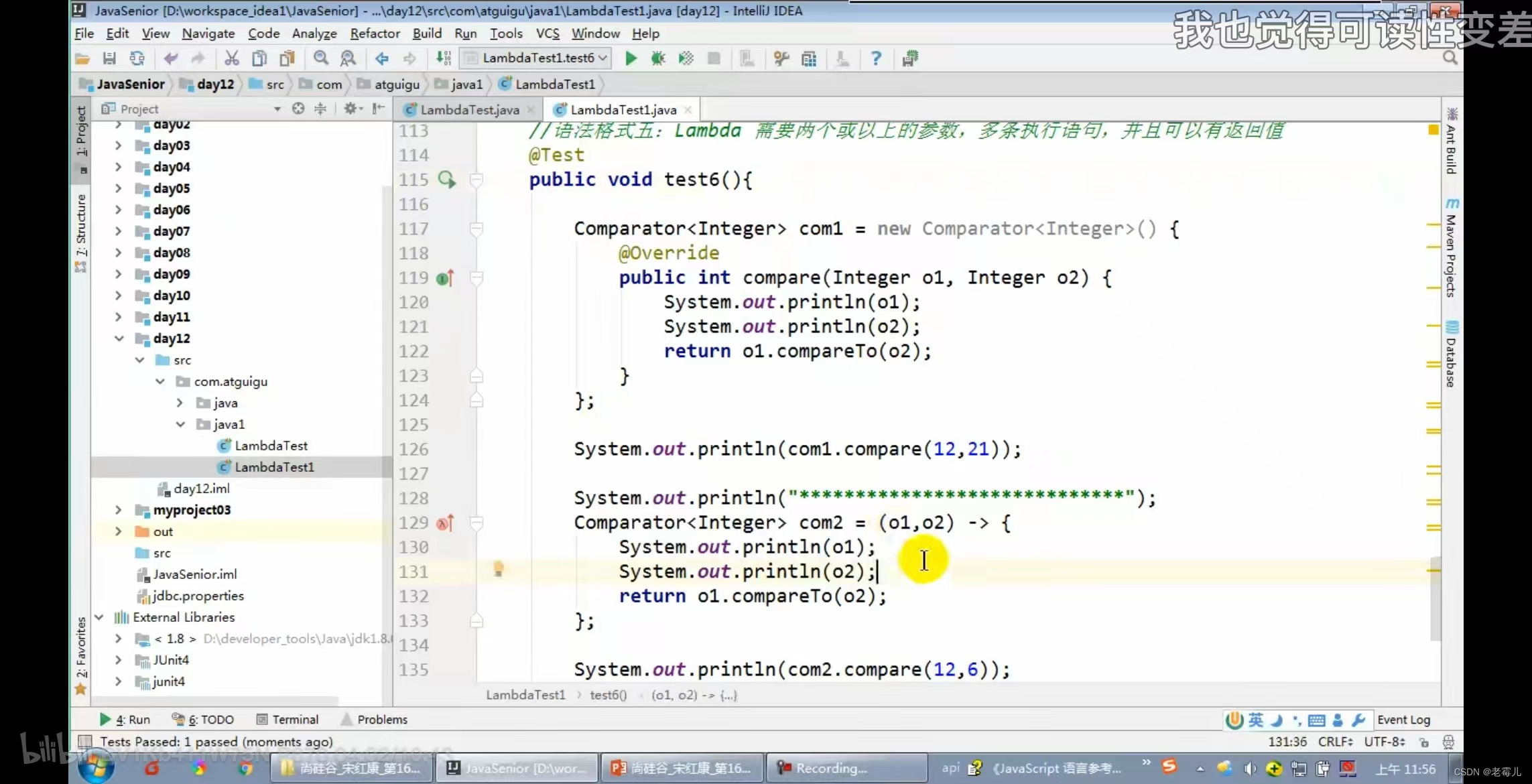
Task: Toggle fold marker at line 129
Action: click(476, 523)
